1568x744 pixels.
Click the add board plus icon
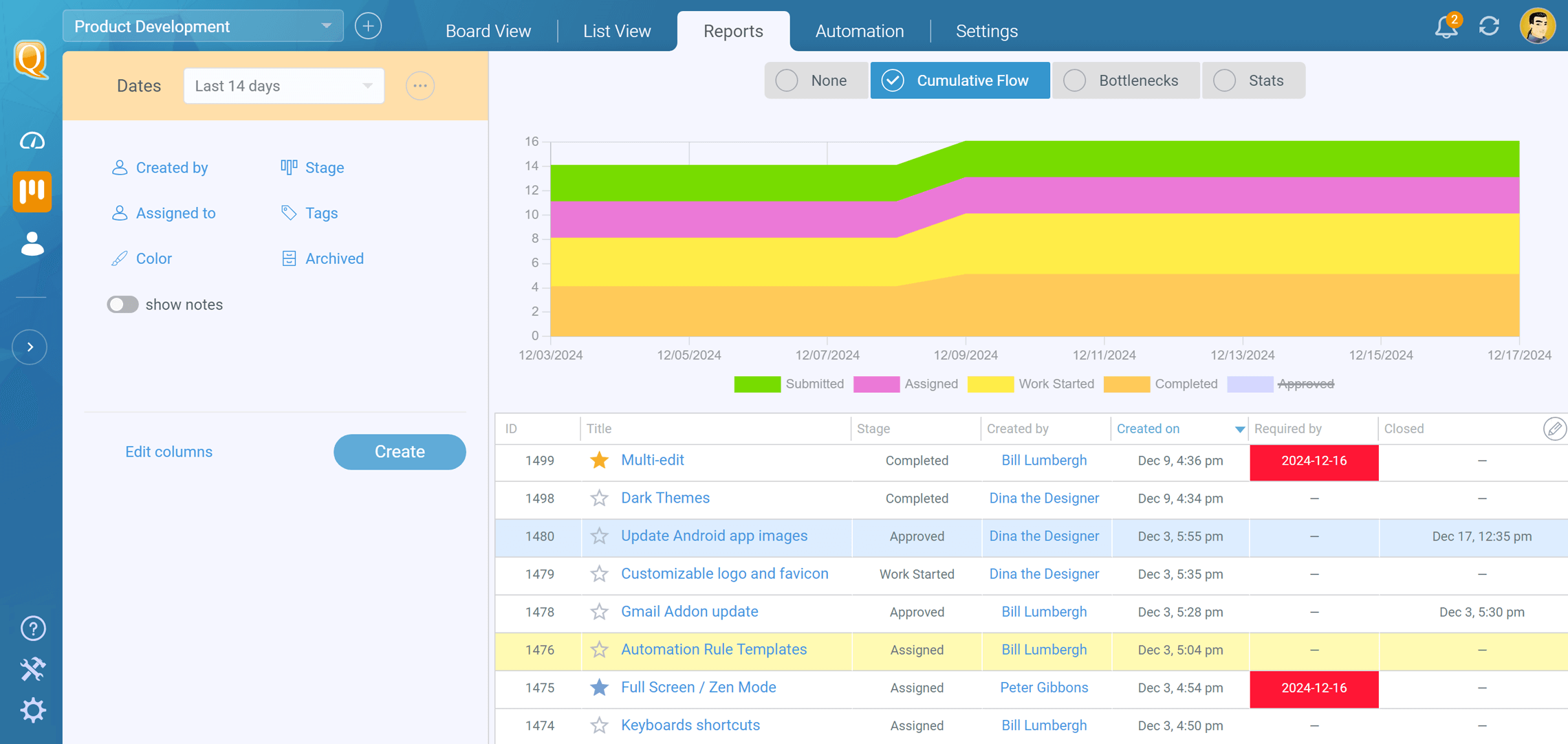368,26
